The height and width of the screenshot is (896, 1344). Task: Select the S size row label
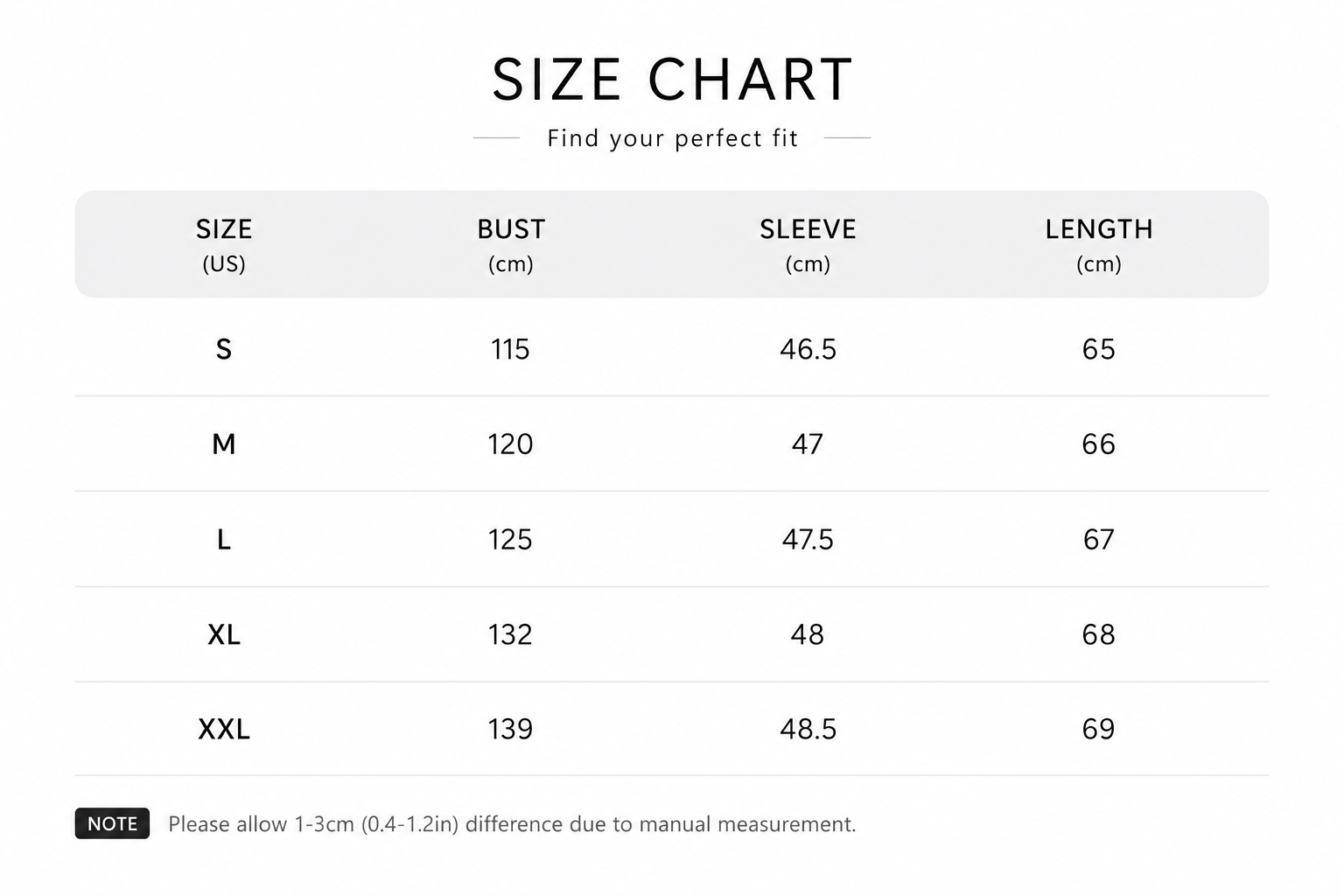(x=224, y=349)
